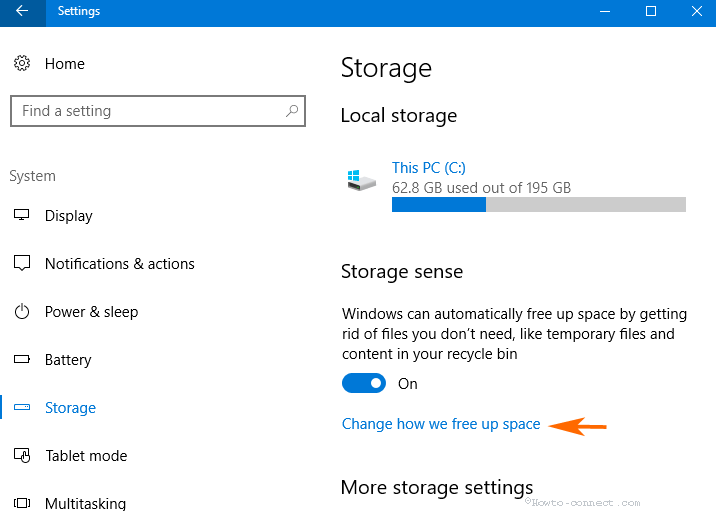Select the Storage menu item
The width and height of the screenshot is (716, 511).
(x=70, y=408)
